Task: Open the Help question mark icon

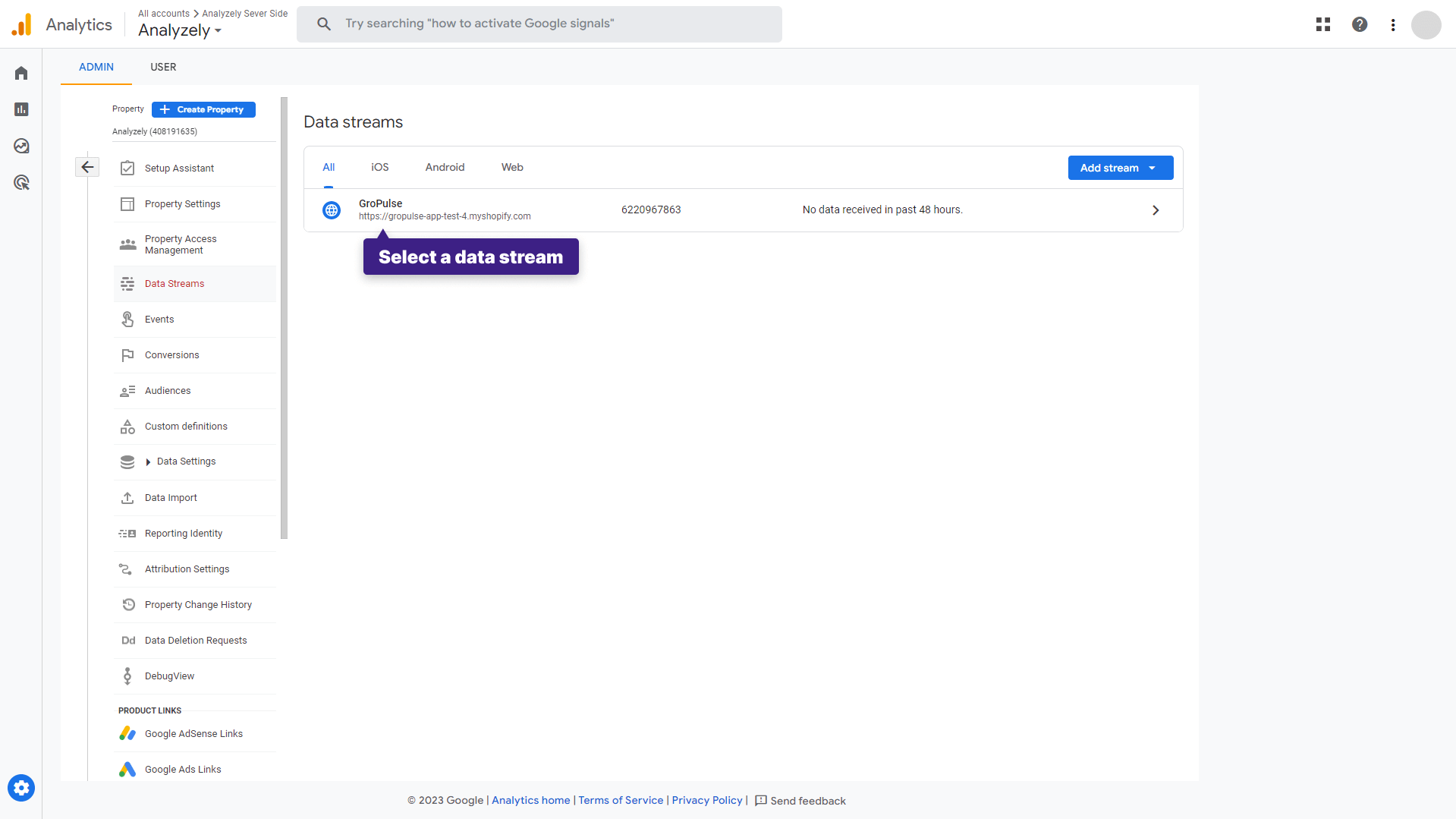Action: (1360, 24)
